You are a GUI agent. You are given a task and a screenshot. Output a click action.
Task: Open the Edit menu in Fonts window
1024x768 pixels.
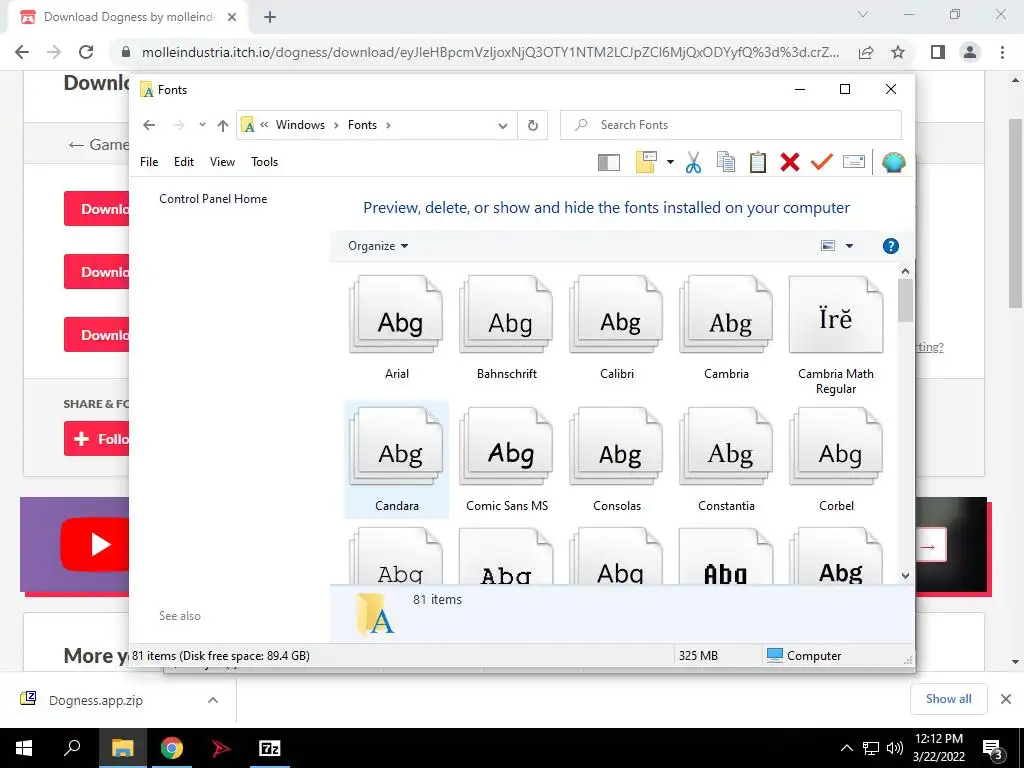[x=184, y=162]
